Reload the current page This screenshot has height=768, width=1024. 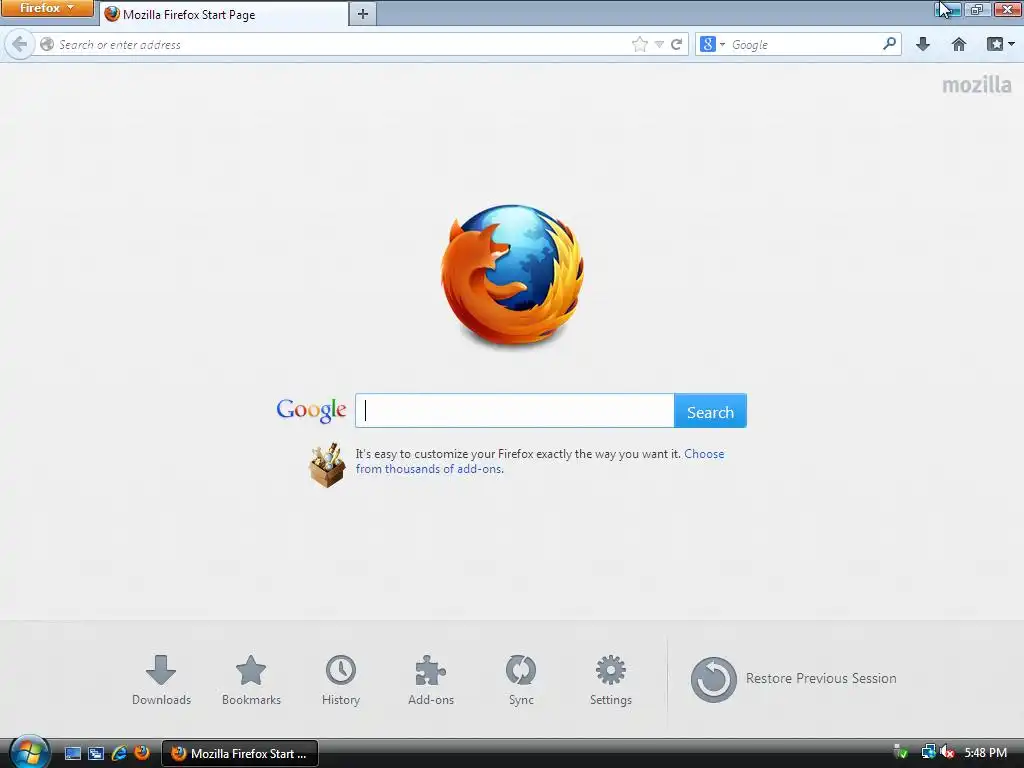click(677, 44)
